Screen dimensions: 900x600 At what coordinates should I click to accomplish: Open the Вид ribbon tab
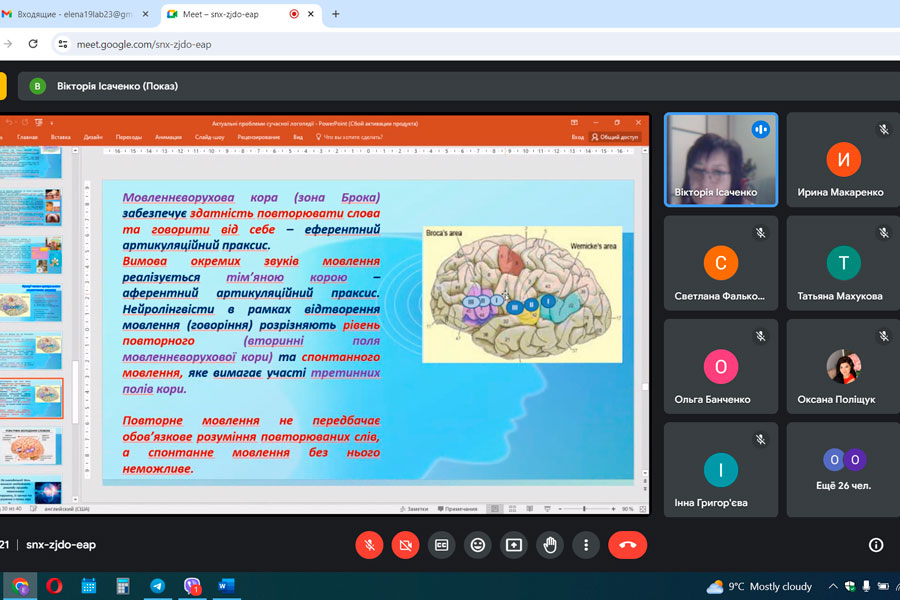click(x=298, y=137)
